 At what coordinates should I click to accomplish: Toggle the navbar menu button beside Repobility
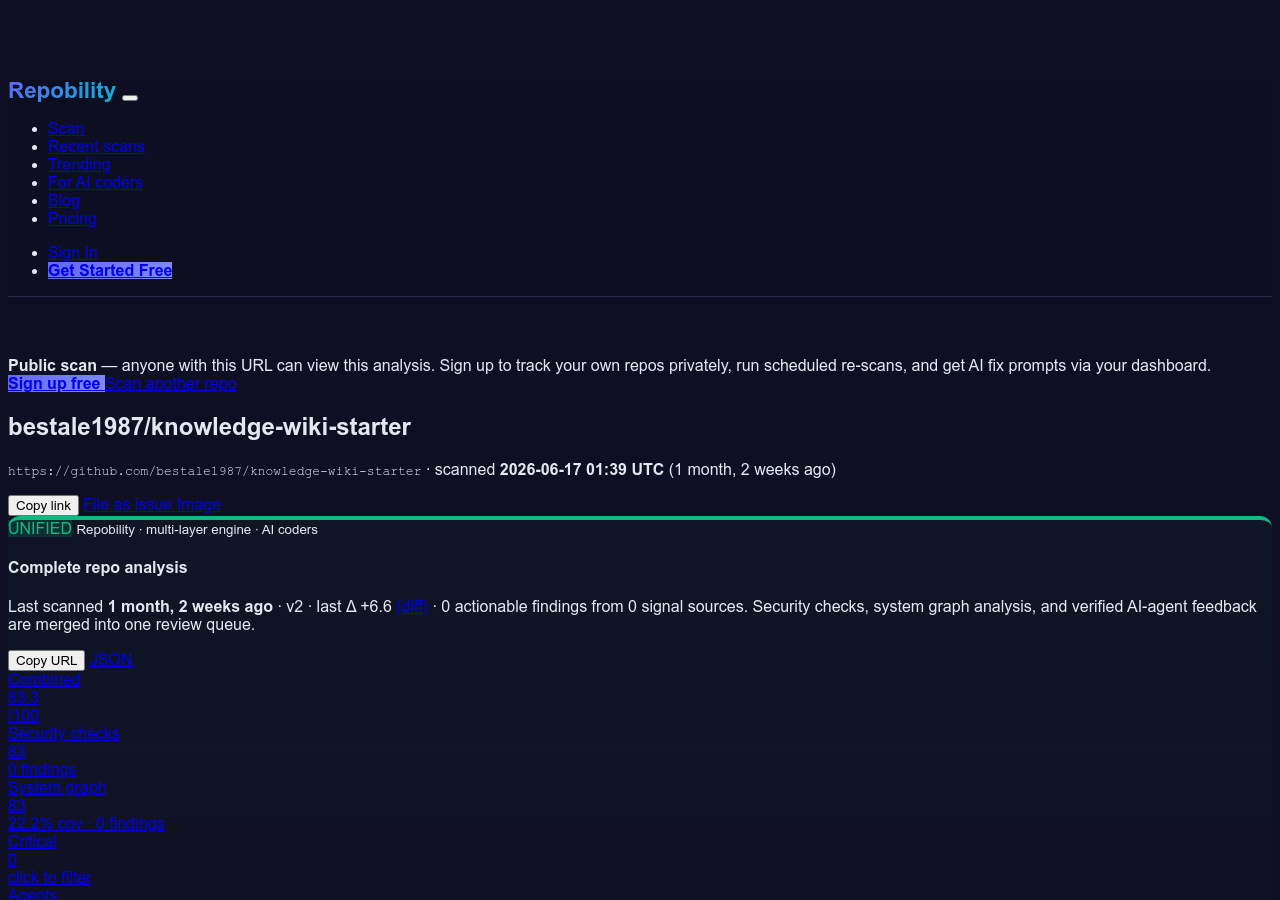(x=130, y=97)
